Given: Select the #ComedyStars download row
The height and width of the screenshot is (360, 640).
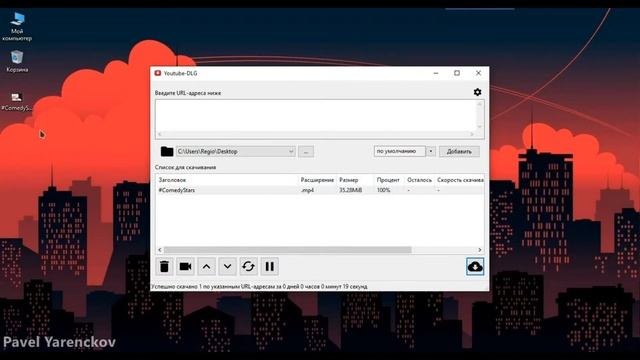Looking at the screenshot, I should [320, 190].
